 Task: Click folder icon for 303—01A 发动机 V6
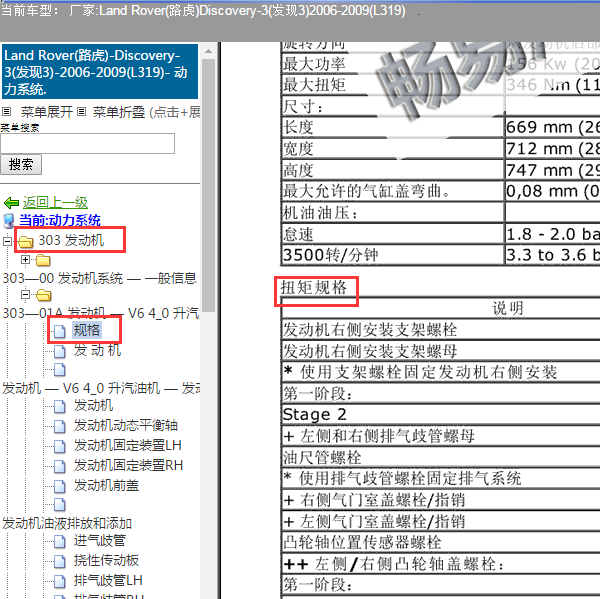click(x=43, y=295)
